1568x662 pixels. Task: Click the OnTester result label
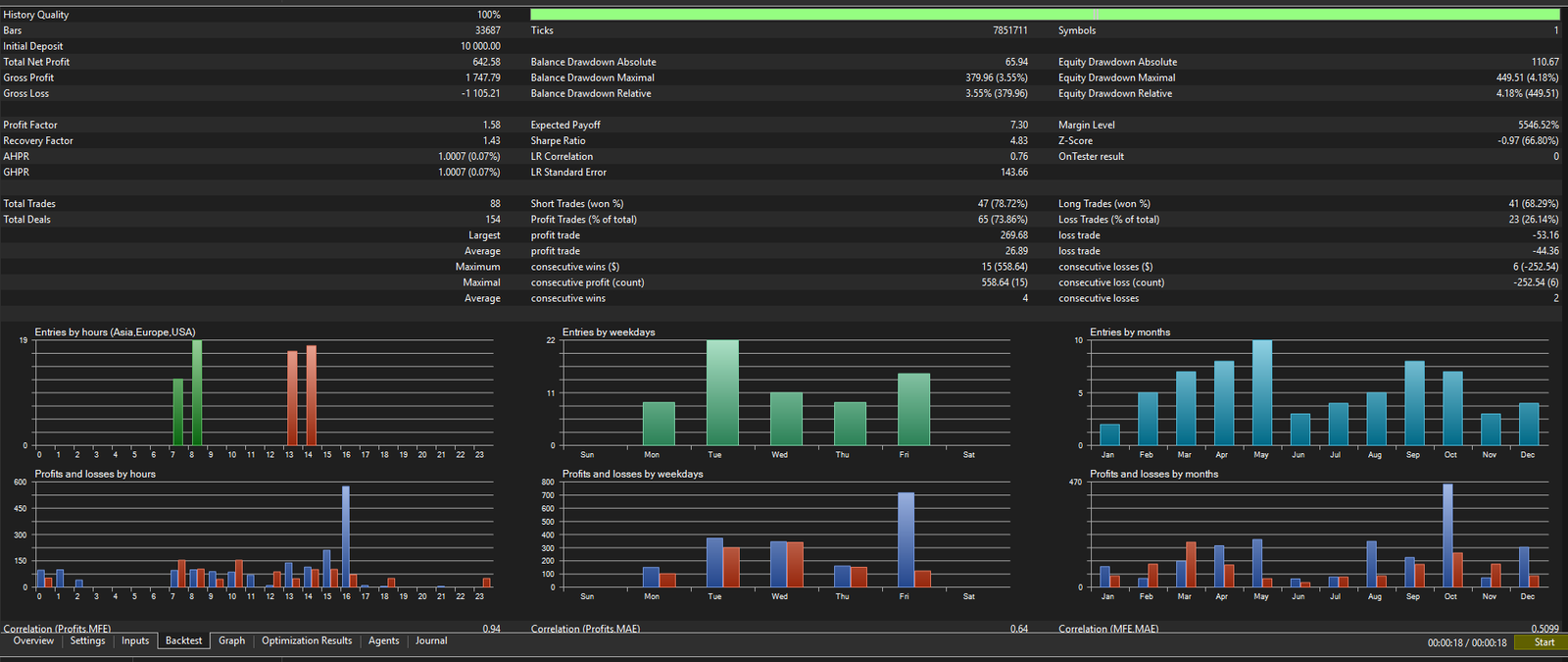click(1091, 156)
